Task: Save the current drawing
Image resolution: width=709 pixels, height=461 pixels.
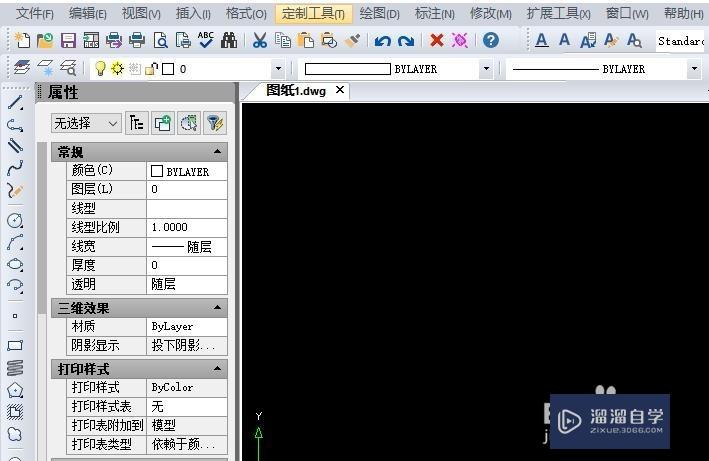Action: pyautogui.click(x=68, y=41)
